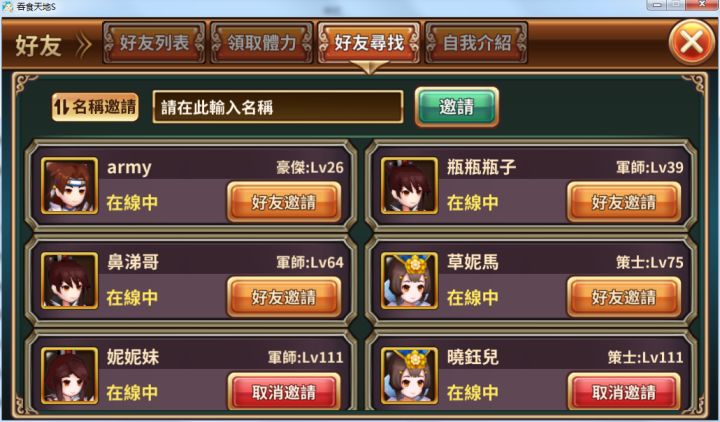The width and height of the screenshot is (720, 422).
Task: Click army's player avatar portrait
Action: (x=69, y=186)
